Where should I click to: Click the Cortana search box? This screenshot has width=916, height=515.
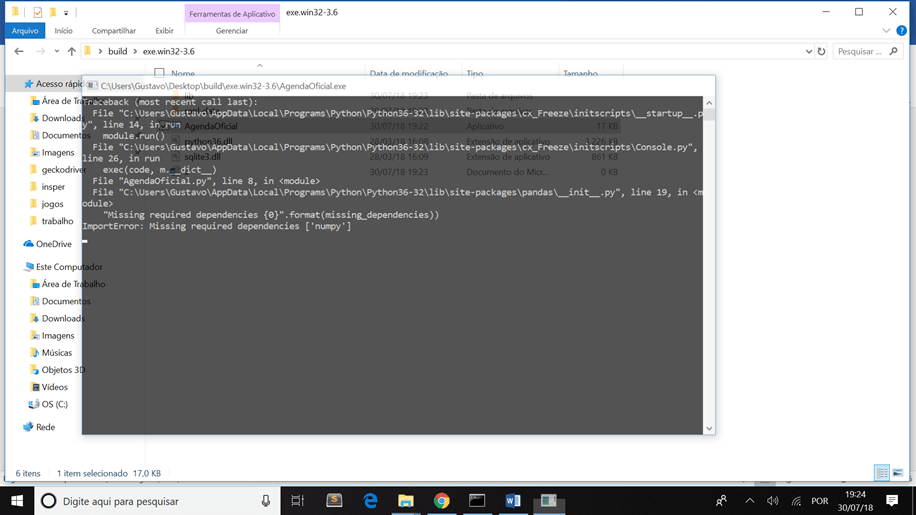click(x=158, y=501)
